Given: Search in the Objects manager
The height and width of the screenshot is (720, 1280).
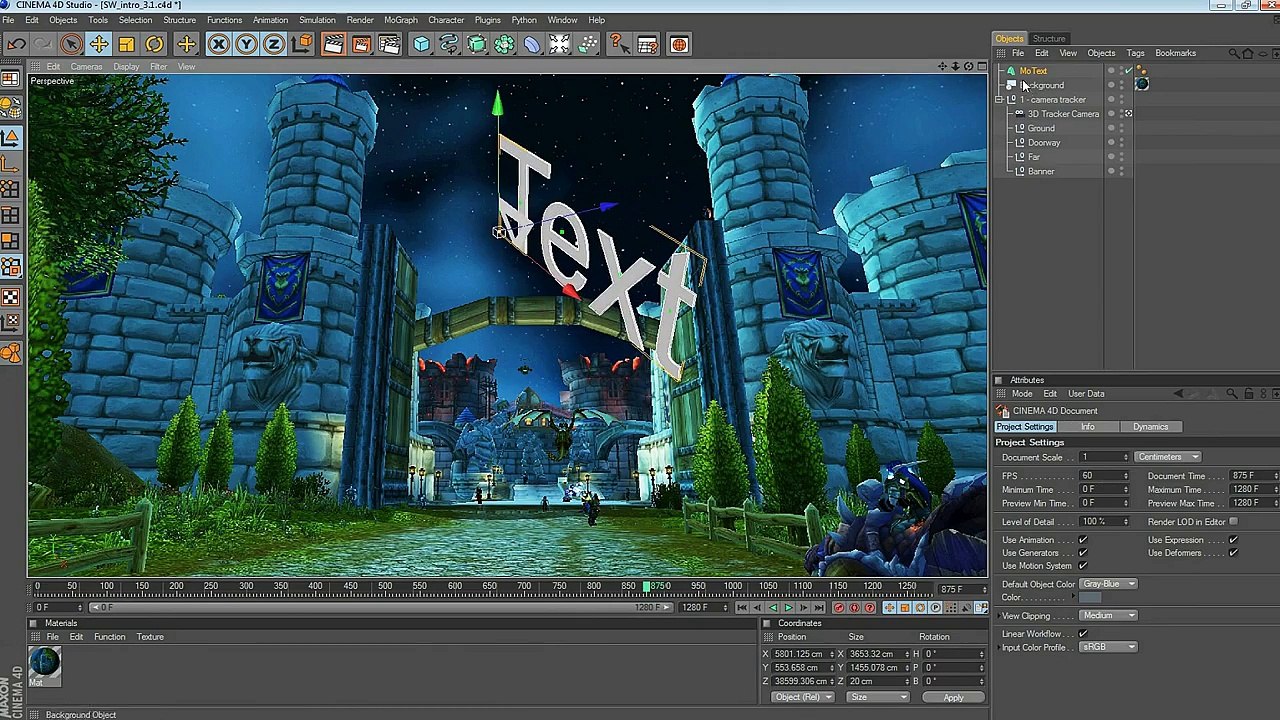Looking at the screenshot, I should tap(1234, 53).
